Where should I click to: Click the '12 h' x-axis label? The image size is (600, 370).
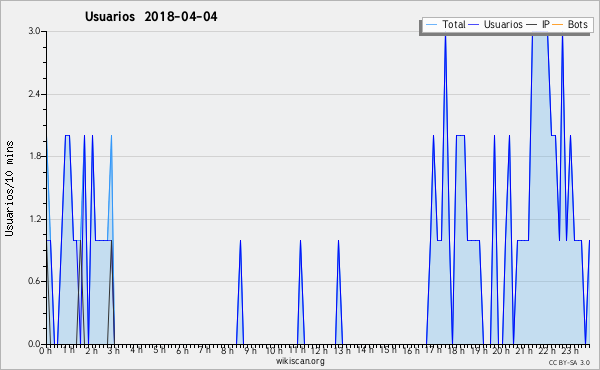[x=319, y=351]
